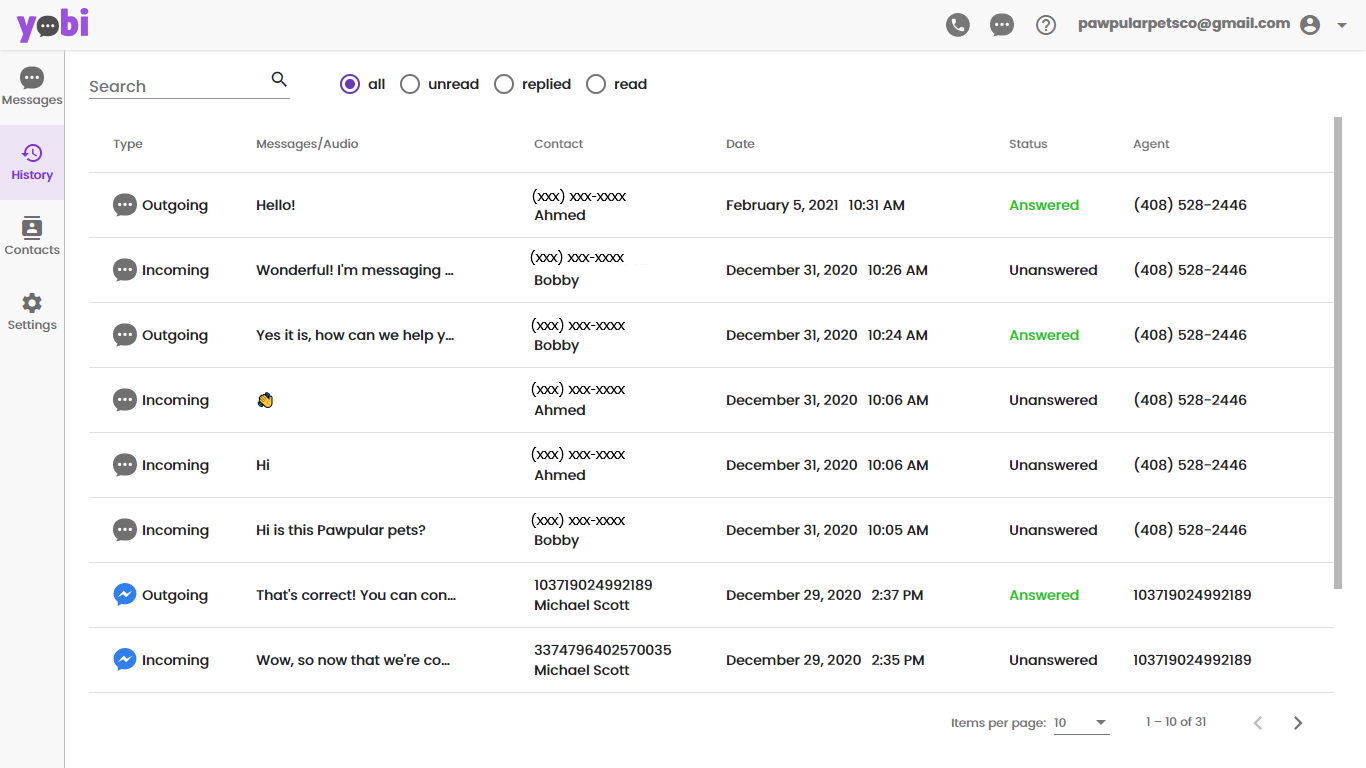This screenshot has width=1366, height=768.
Task: Open Settings in the sidebar
Action: 32,312
